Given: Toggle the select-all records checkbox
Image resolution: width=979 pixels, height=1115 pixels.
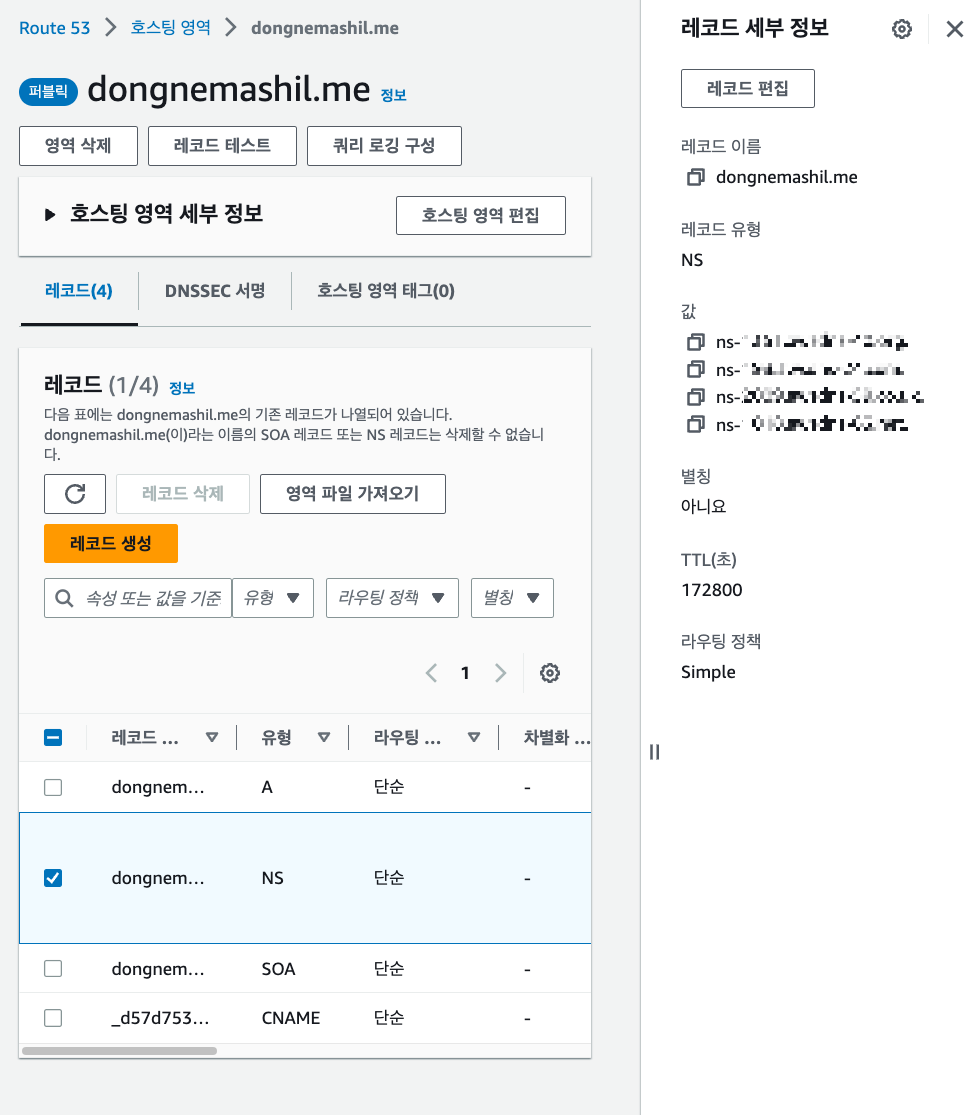Looking at the screenshot, I should 53,737.
